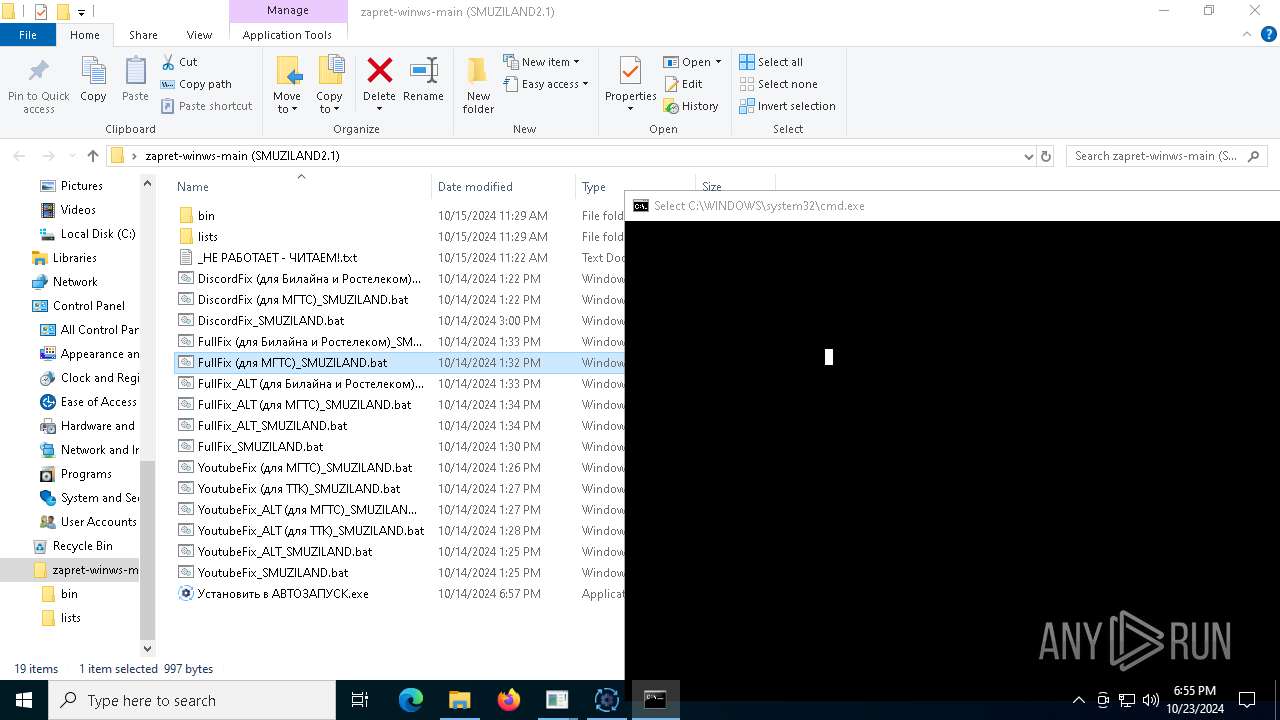Click Cut in the Clipboard group
The height and width of the screenshot is (720, 1280).
click(x=179, y=62)
